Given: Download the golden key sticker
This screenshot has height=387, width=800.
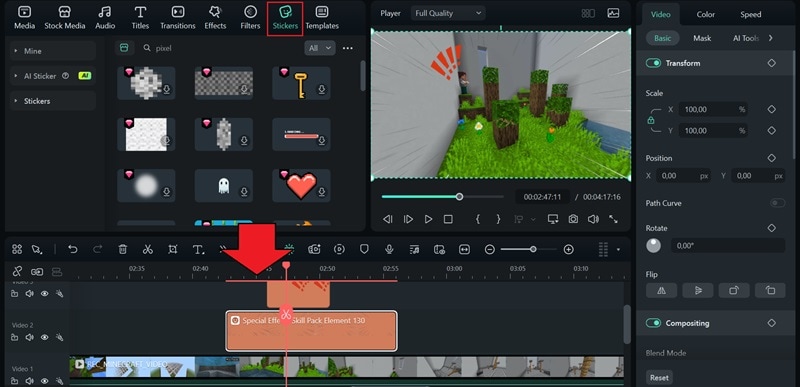Looking at the screenshot, I should tap(322, 90).
